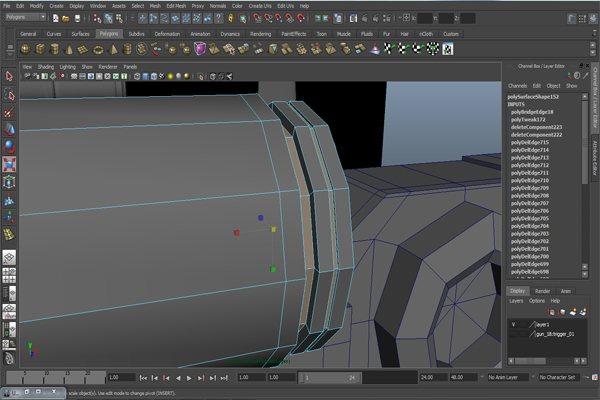Viewport: 600px width, 400px height.
Task: Enable wireframe shading in viewport toolbar
Action: coord(137,76)
